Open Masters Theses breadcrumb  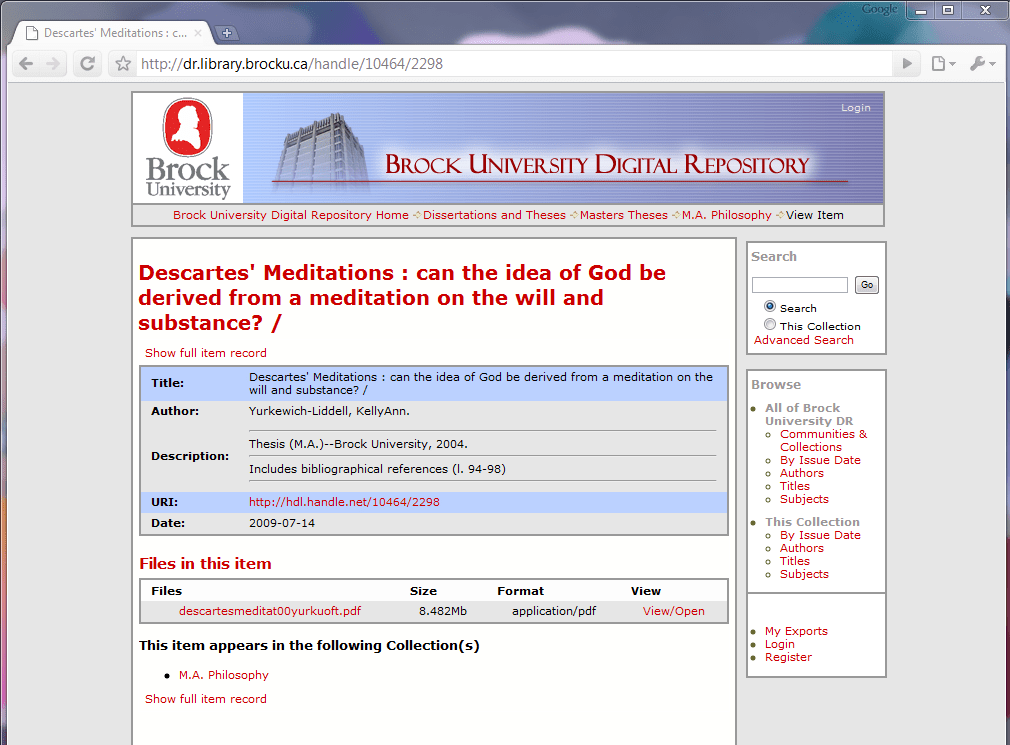coord(624,215)
